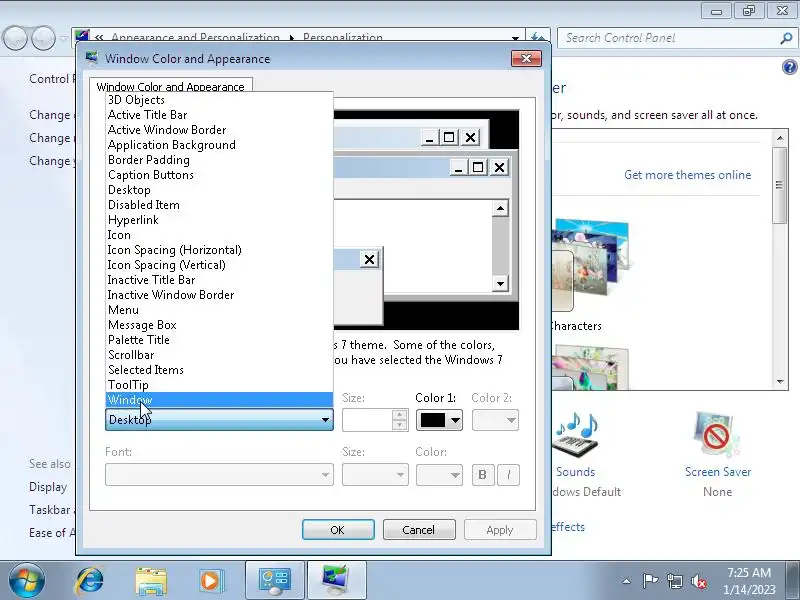Launch Internet Explorer from taskbar

point(89,581)
